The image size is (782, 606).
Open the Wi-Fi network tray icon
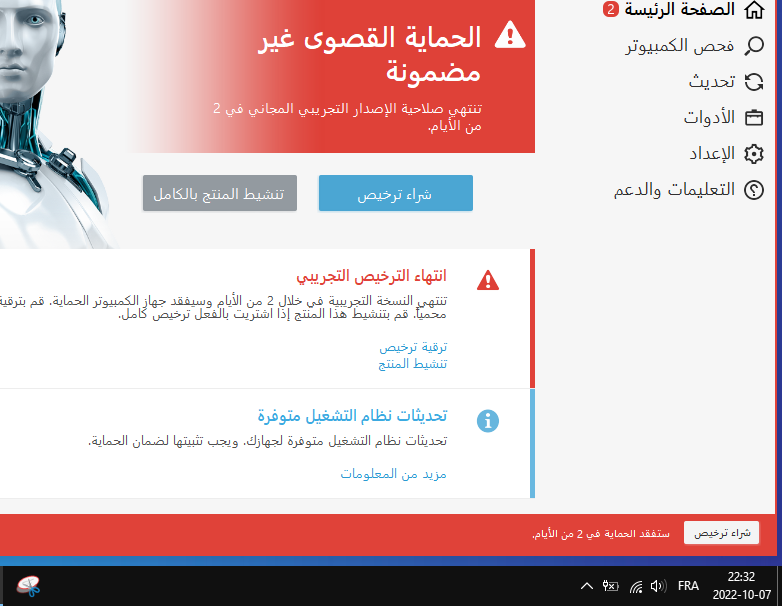pyautogui.click(x=635, y=587)
